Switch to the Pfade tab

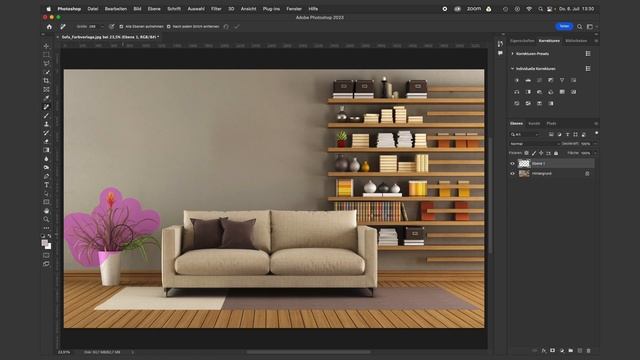coord(551,123)
